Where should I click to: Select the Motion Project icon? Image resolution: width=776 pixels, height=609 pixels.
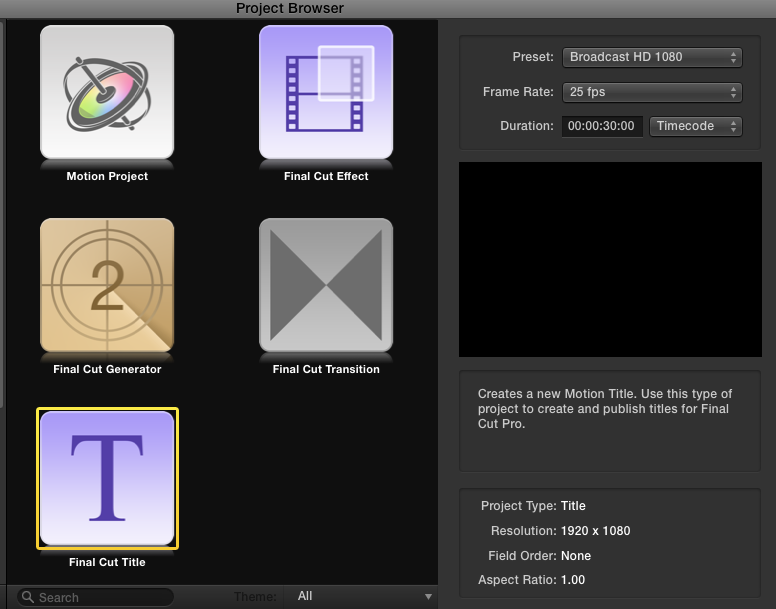click(x=107, y=92)
